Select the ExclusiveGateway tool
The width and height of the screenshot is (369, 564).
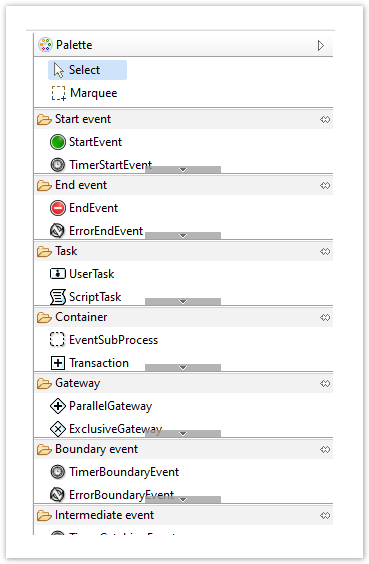tap(106, 429)
